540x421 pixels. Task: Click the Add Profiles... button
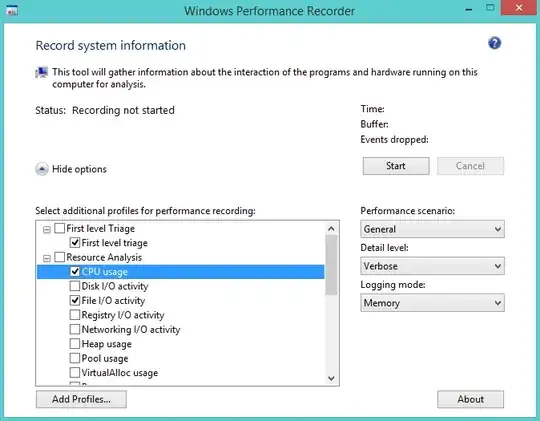(x=81, y=399)
